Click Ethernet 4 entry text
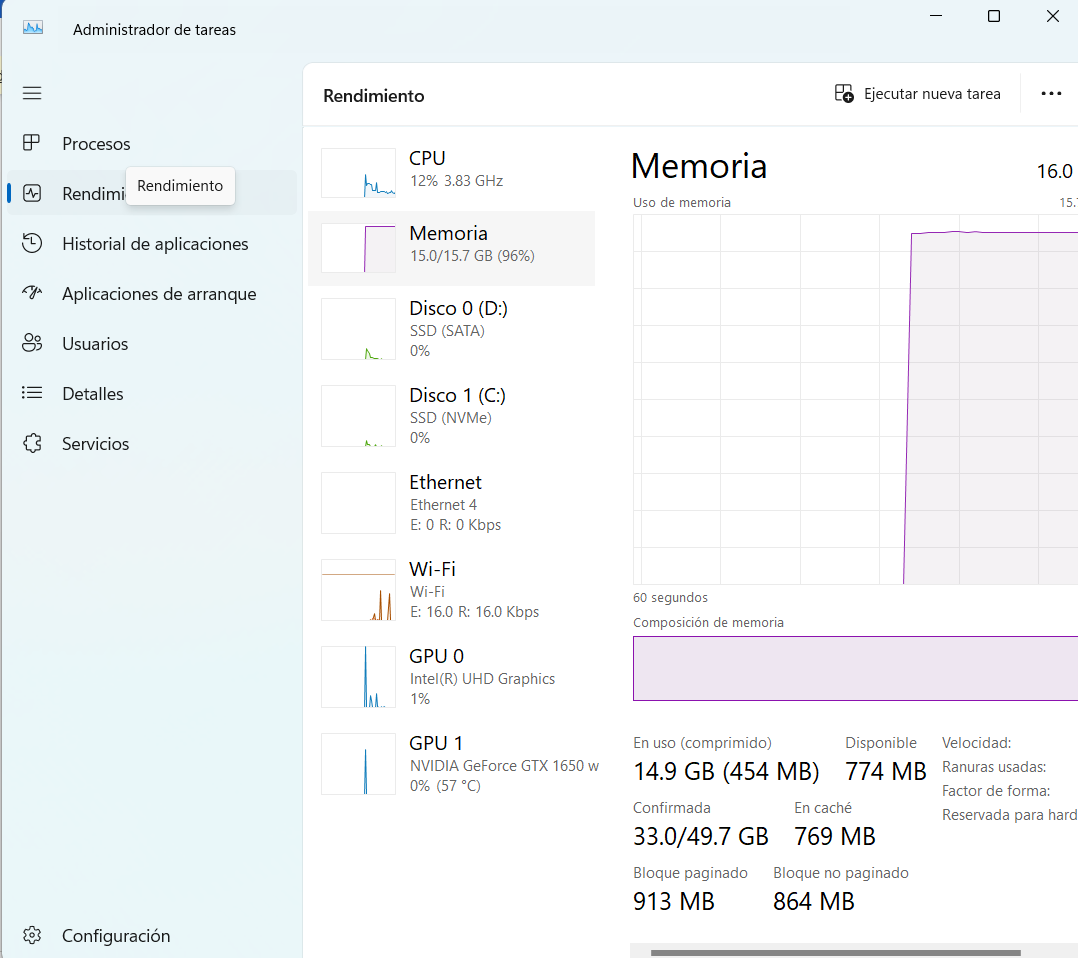The width and height of the screenshot is (1078, 958). coord(443,505)
